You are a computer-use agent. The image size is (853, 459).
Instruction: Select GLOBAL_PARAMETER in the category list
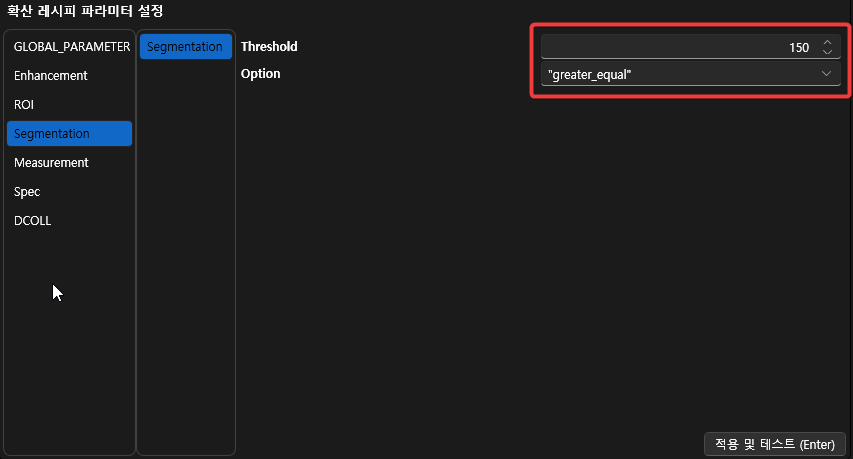(x=70, y=47)
